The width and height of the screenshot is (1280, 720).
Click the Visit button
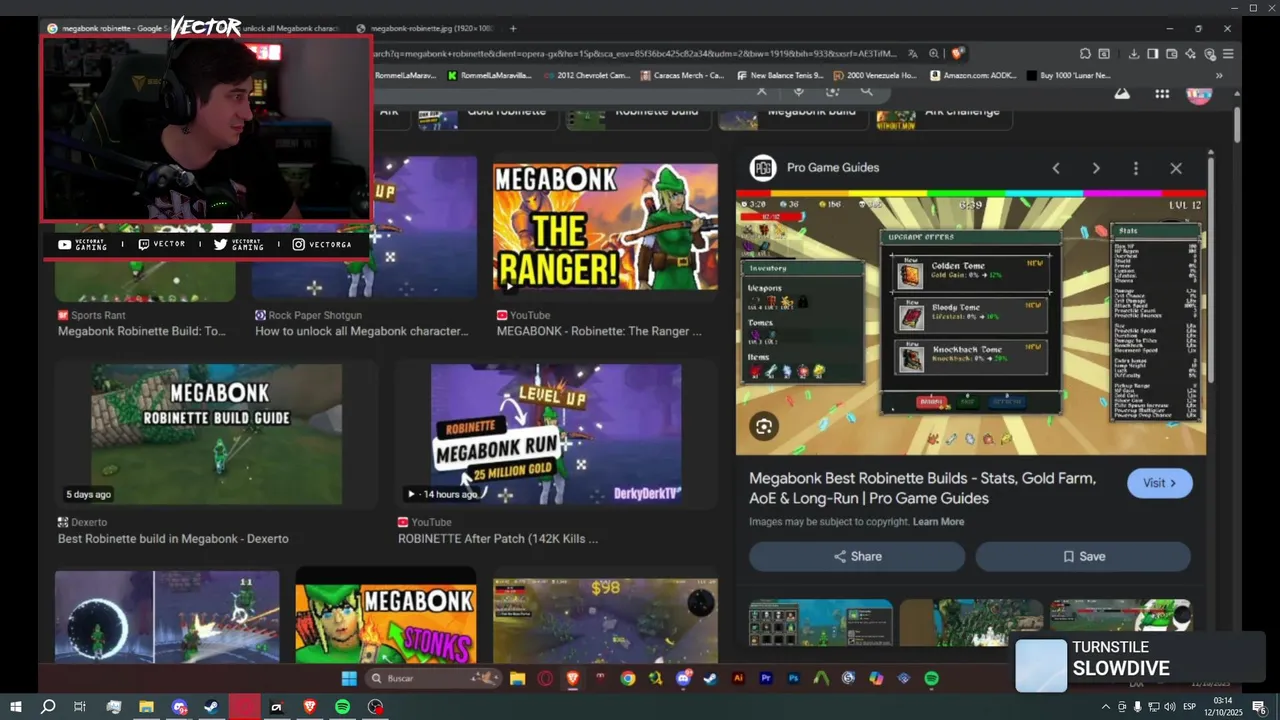click(1160, 483)
